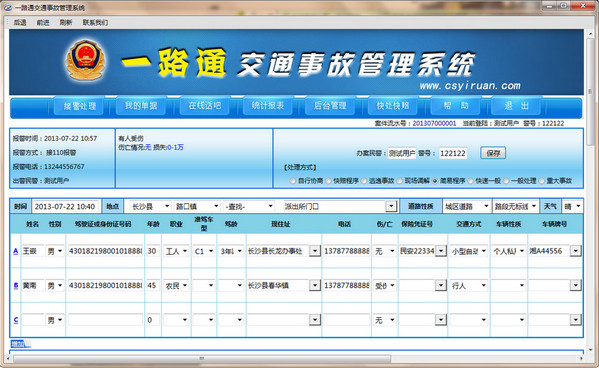The width and height of the screenshot is (599, 368).
Task: Open the 接警处理 navigation tab
Action: pyautogui.click(x=79, y=106)
